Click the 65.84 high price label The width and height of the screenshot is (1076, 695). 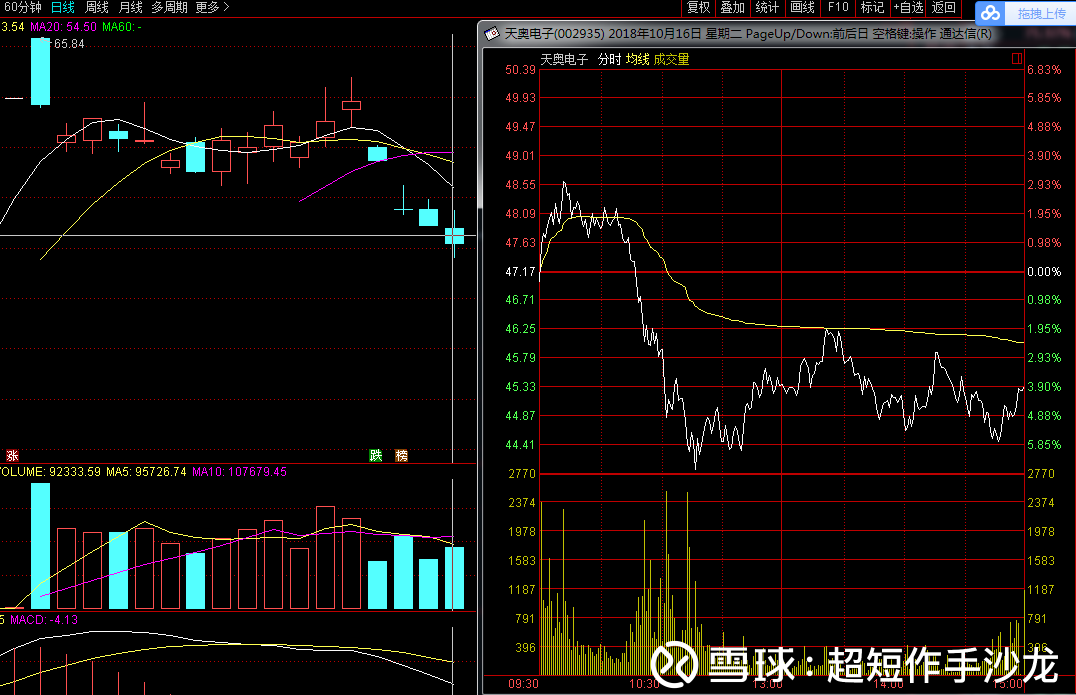point(69,44)
